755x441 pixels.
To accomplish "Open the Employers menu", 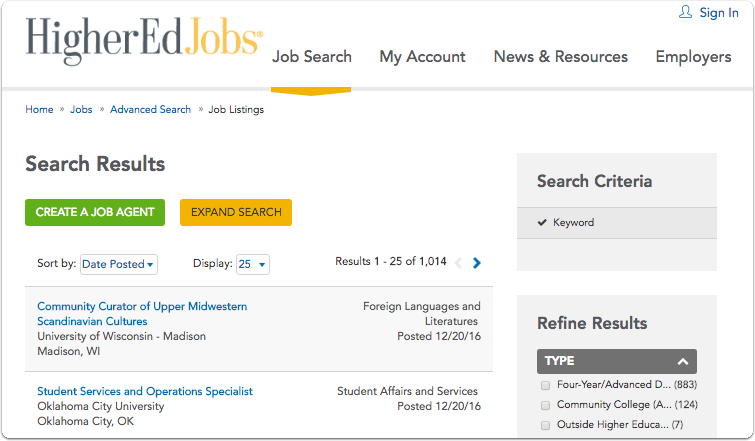I will coord(693,57).
